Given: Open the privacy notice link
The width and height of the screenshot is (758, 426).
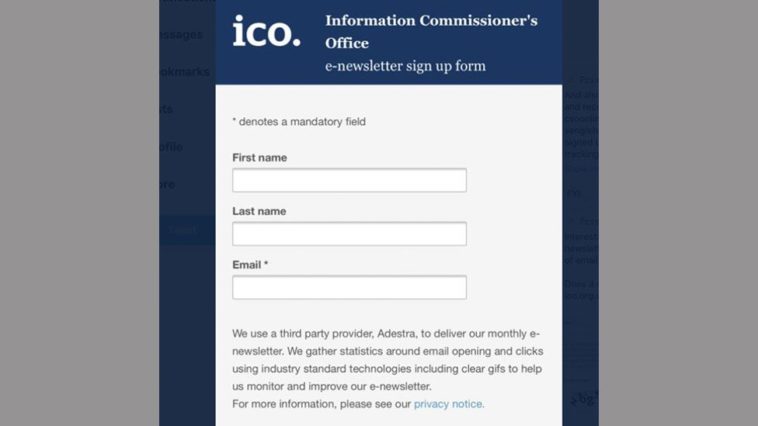Looking at the screenshot, I should [449, 404].
